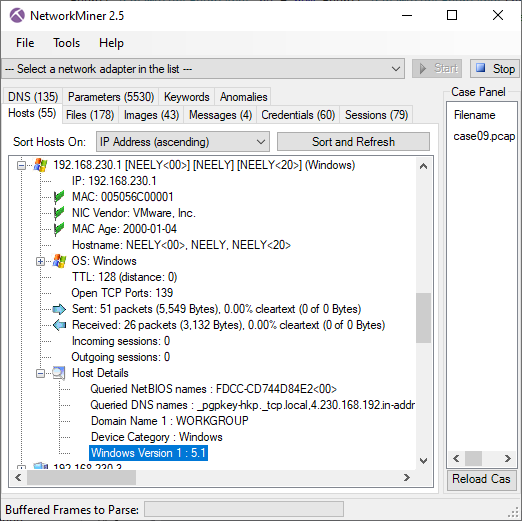This screenshot has width=522, height=521.
Task: Switch to the DNS (135) tab
Action: [33, 97]
